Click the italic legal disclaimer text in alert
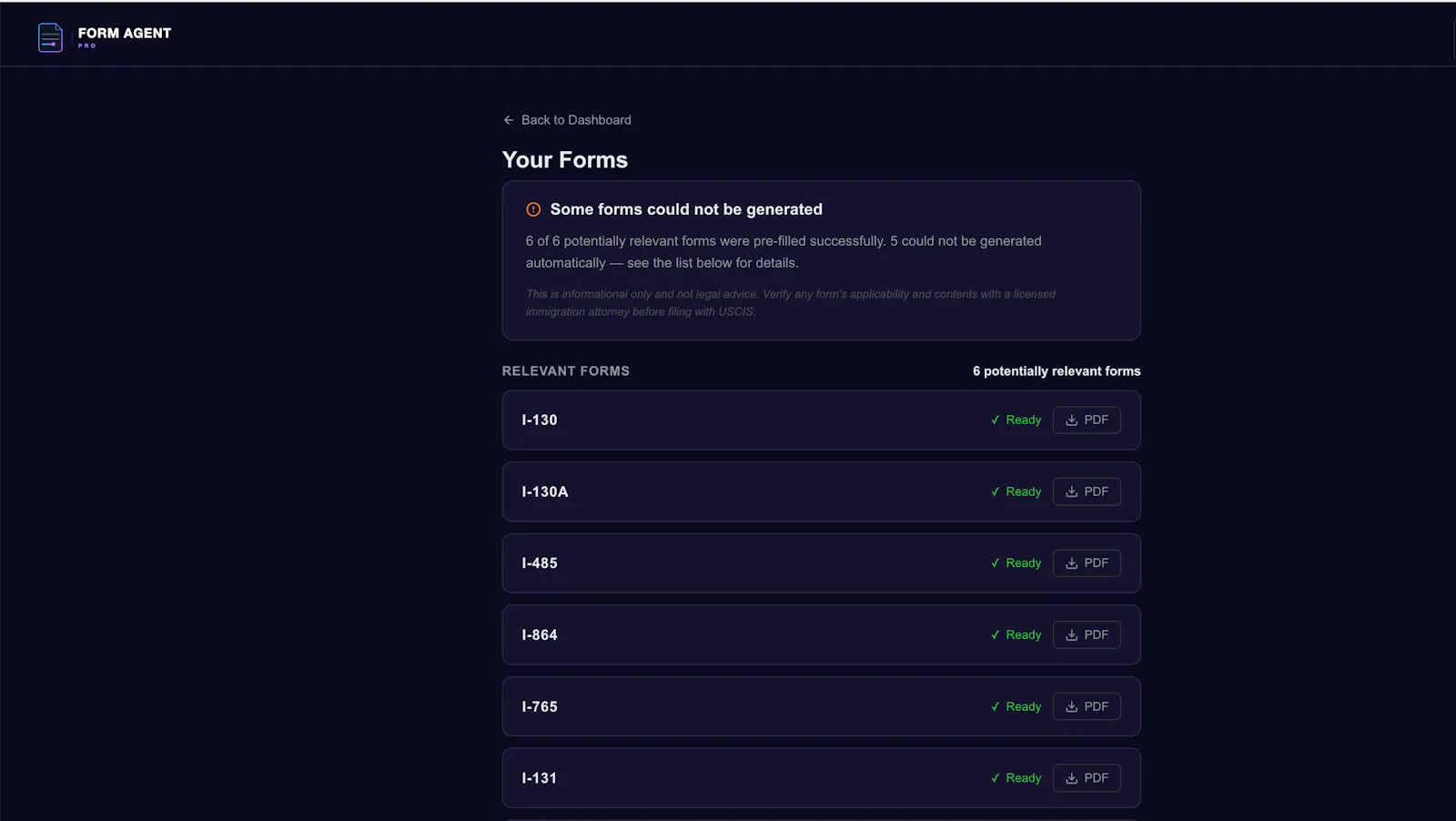Viewport: 1456px width, 821px height. (791, 302)
